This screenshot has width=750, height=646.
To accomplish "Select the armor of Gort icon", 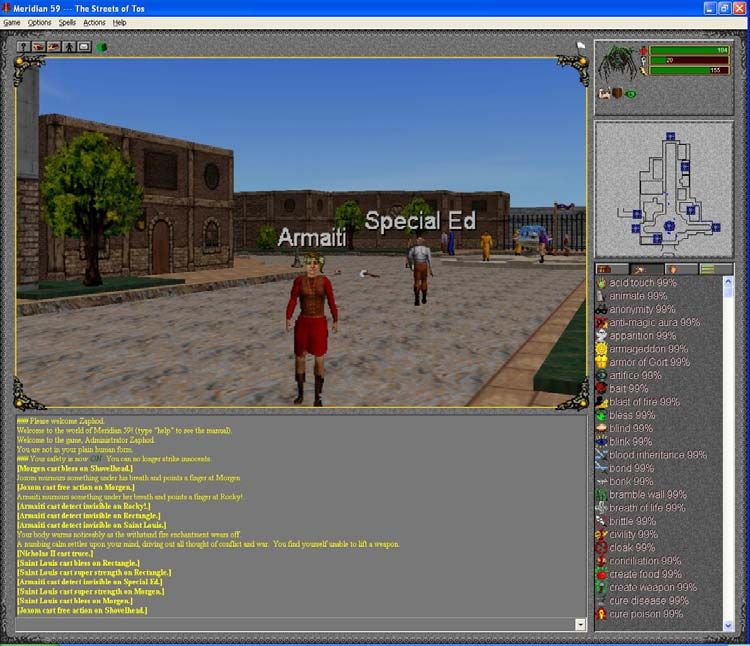I will 601,362.
